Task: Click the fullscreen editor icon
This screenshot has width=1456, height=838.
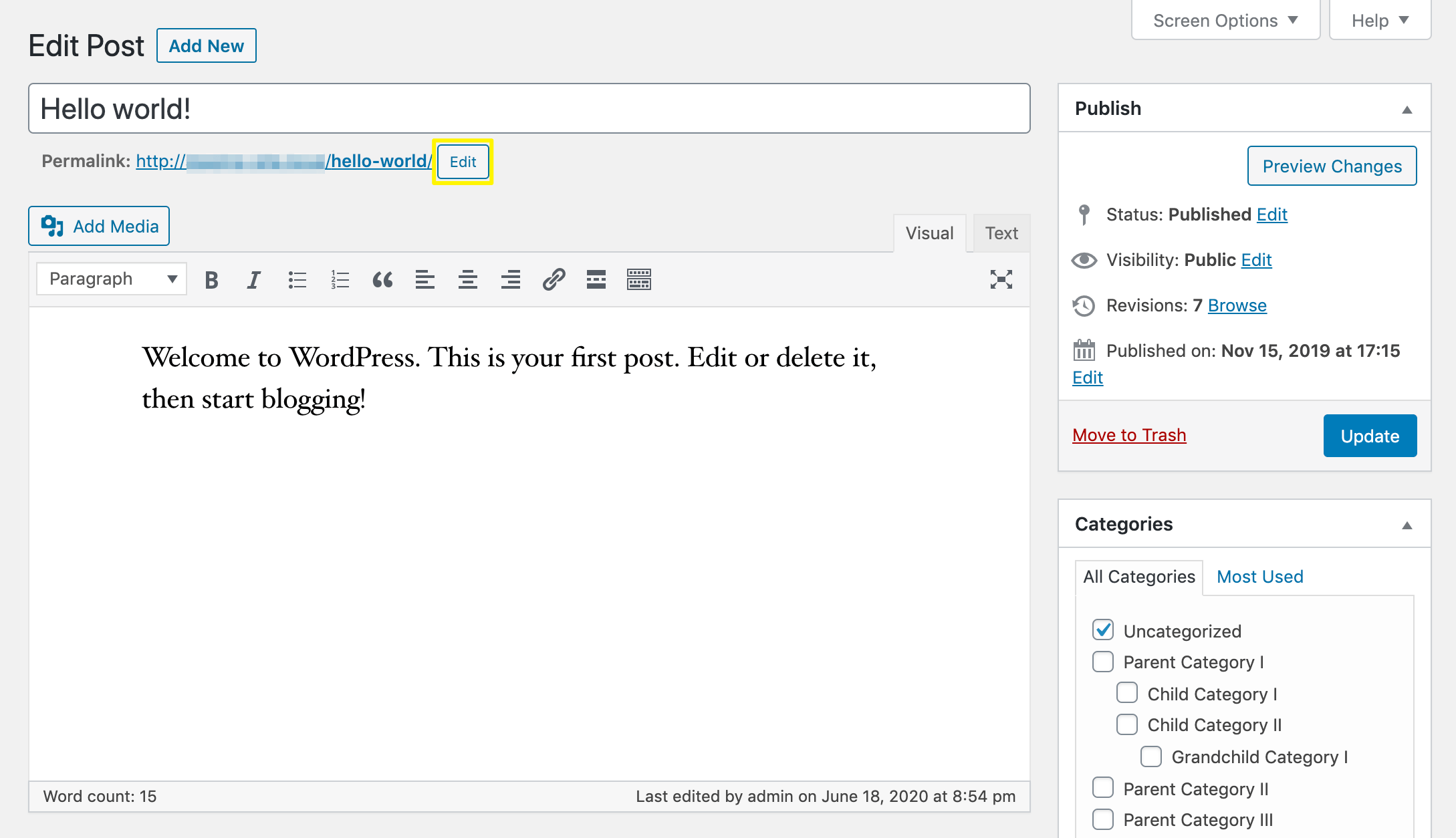Action: coord(1001,279)
